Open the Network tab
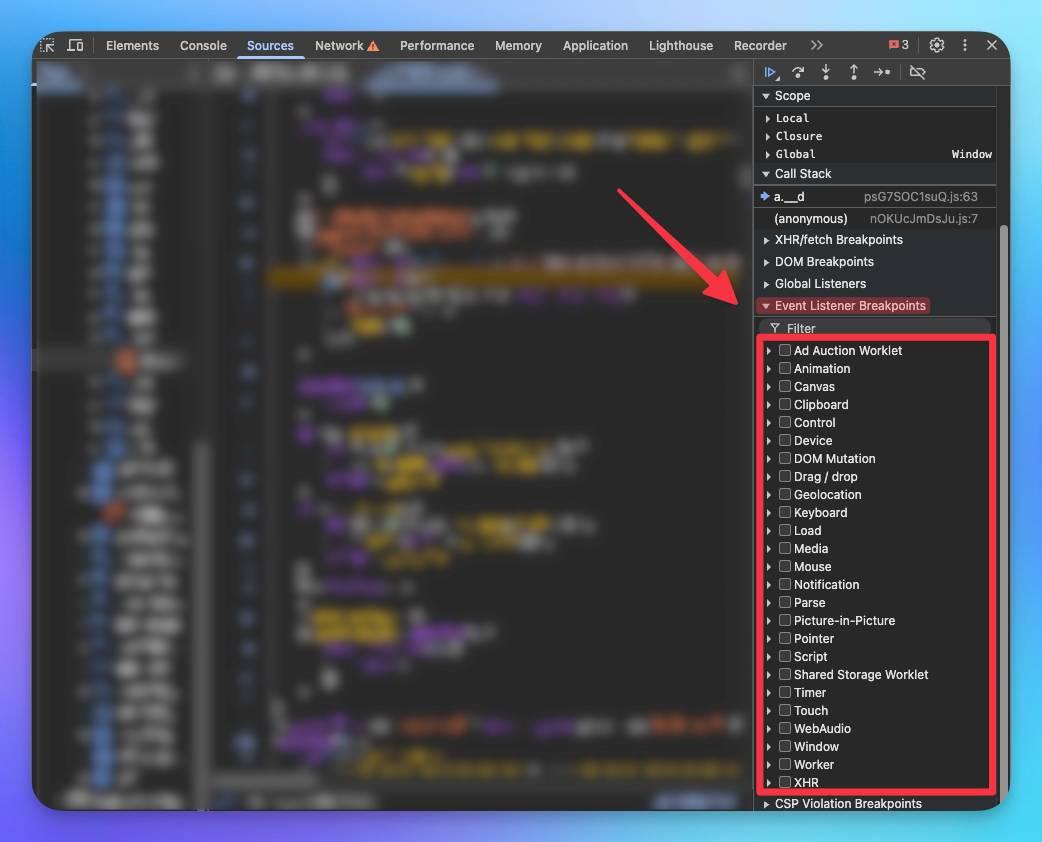 339,46
